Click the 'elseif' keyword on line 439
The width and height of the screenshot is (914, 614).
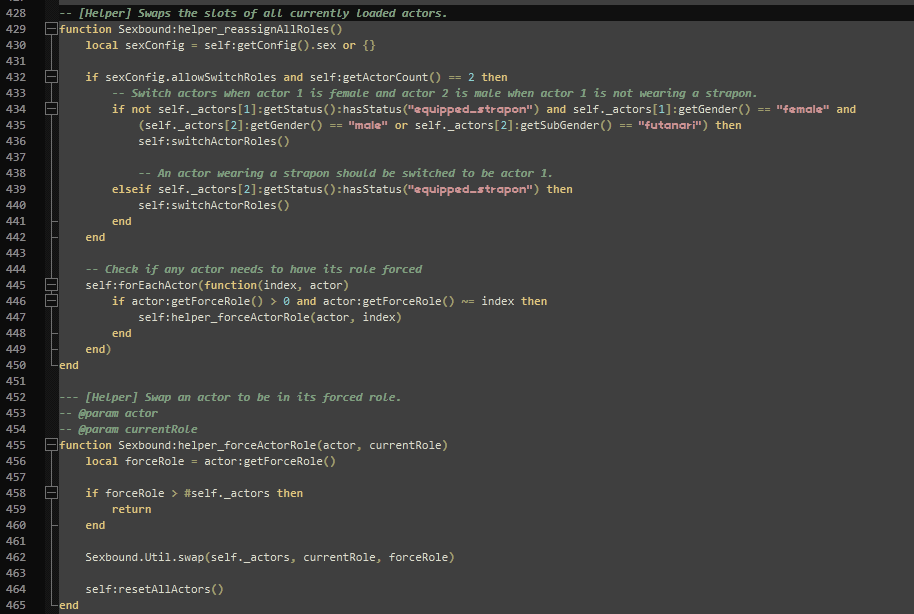pos(131,189)
